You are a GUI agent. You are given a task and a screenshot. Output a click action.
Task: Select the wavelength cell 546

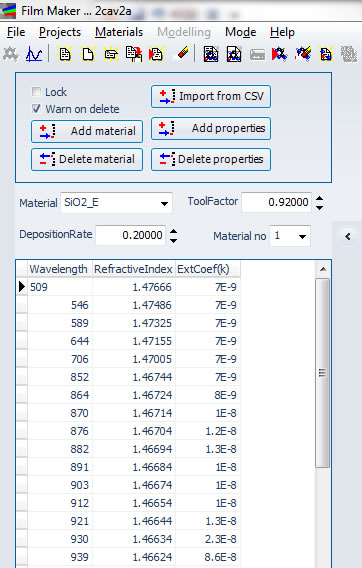pyautogui.click(x=60, y=305)
